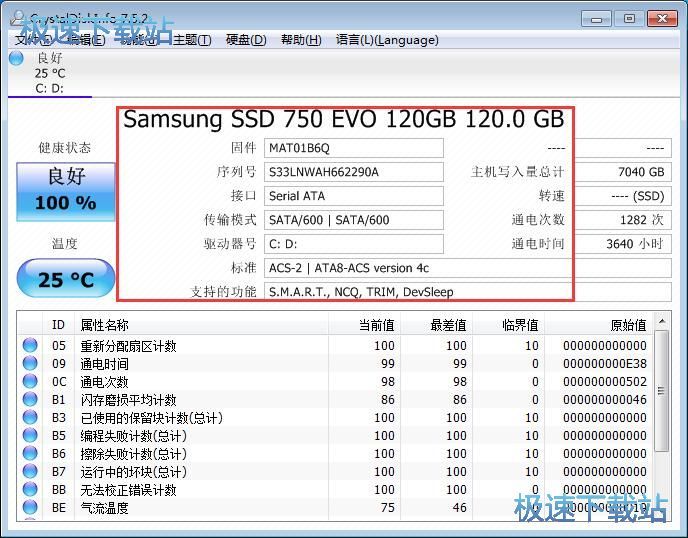The image size is (688, 538).
Task: Select the status orb for attribute B7
Action: point(30,472)
